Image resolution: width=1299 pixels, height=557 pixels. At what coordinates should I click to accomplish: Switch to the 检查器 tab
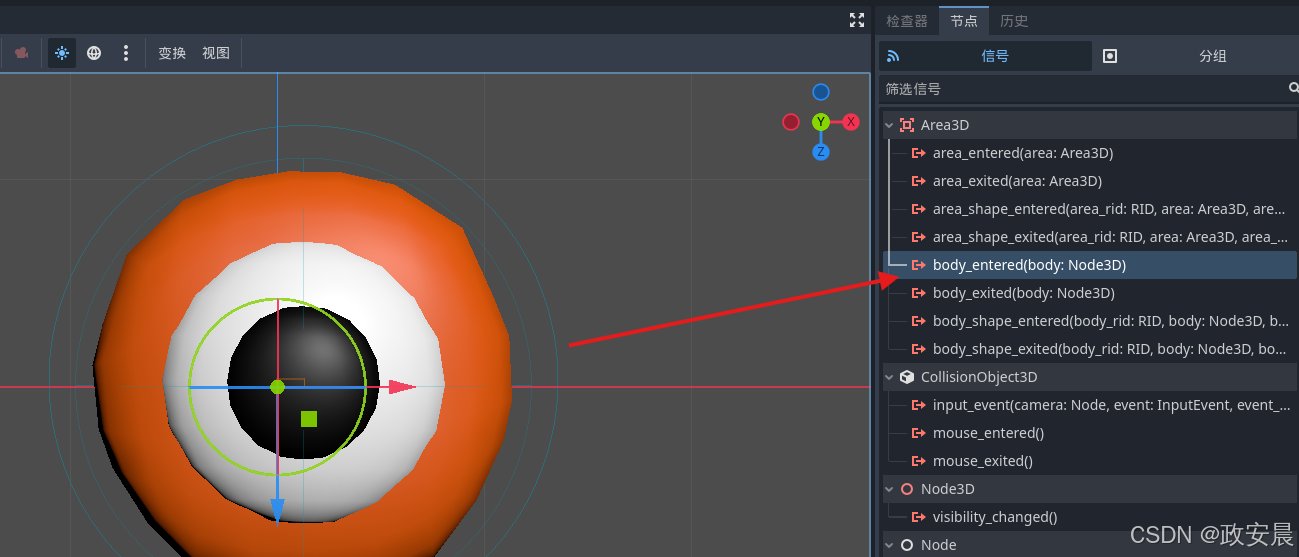[x=907, y=21]
